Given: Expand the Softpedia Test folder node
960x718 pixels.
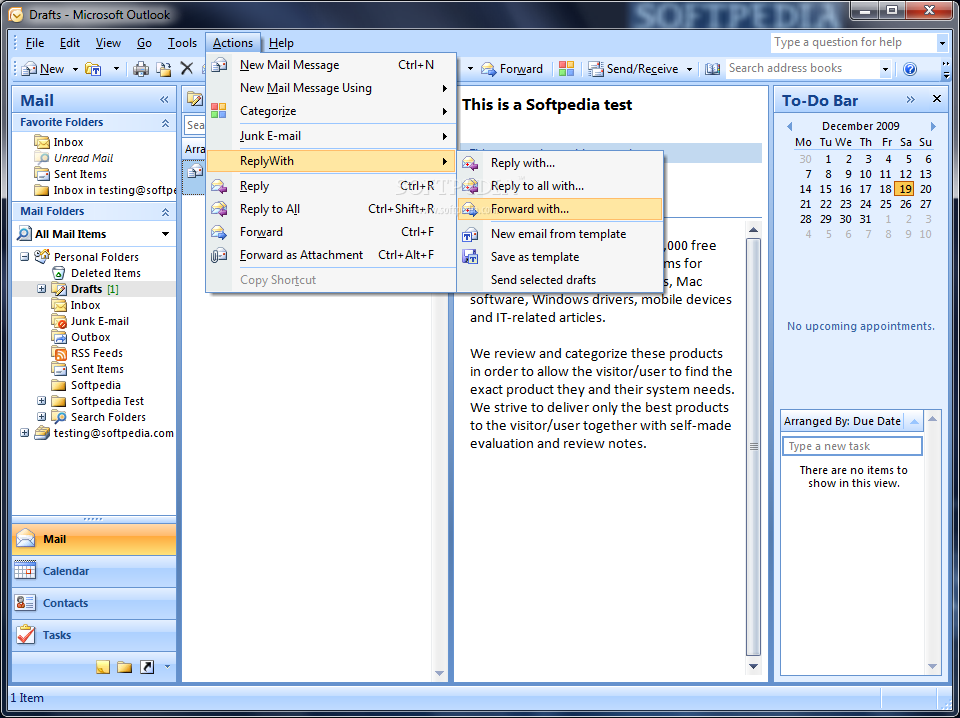Looking at the screenshot, I should (x=42, y=401).
